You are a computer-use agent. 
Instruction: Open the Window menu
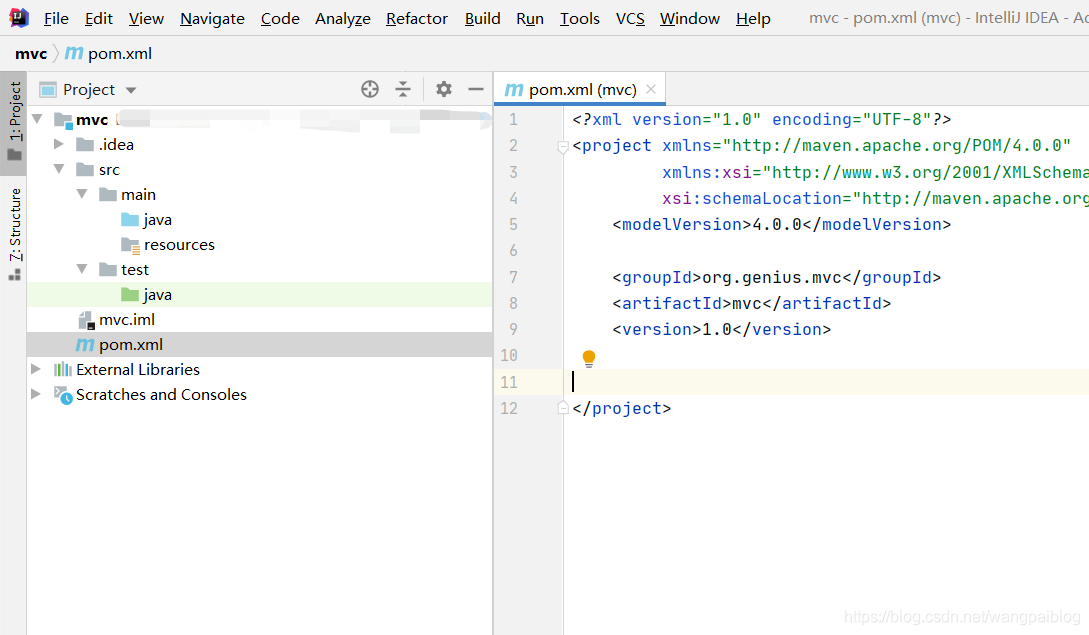point(690,19)
